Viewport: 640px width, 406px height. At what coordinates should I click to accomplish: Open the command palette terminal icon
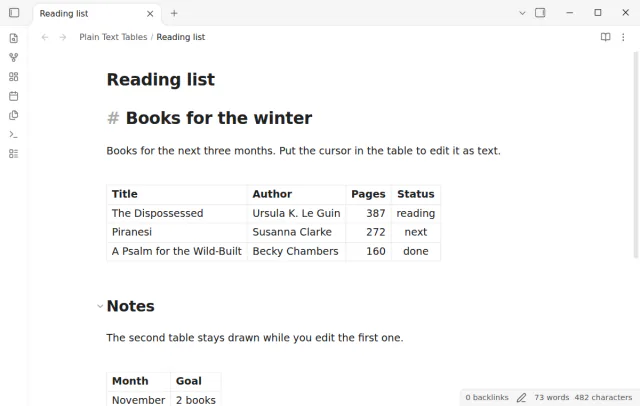pos(13,134)
